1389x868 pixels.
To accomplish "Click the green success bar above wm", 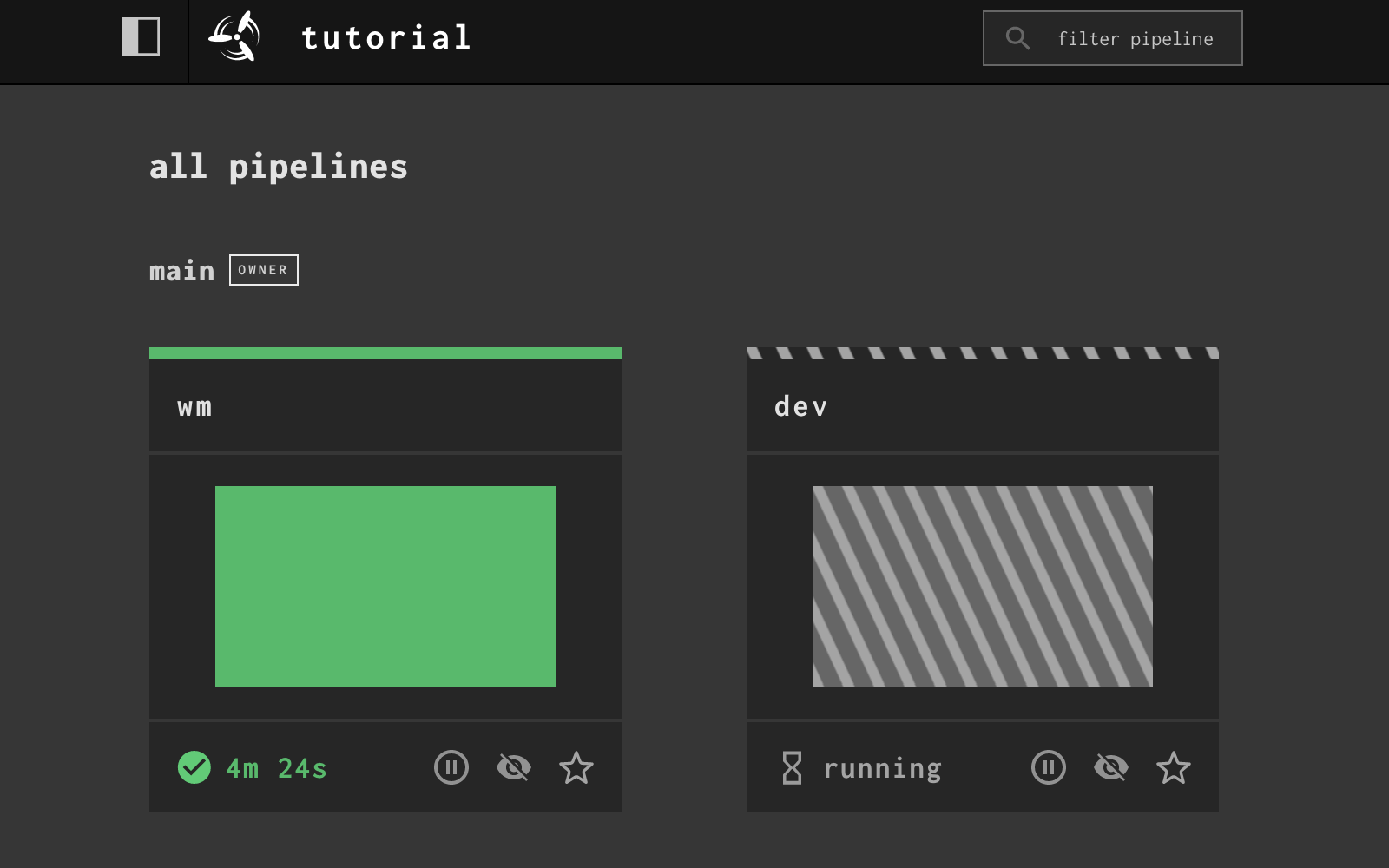I will pos(385,352).
